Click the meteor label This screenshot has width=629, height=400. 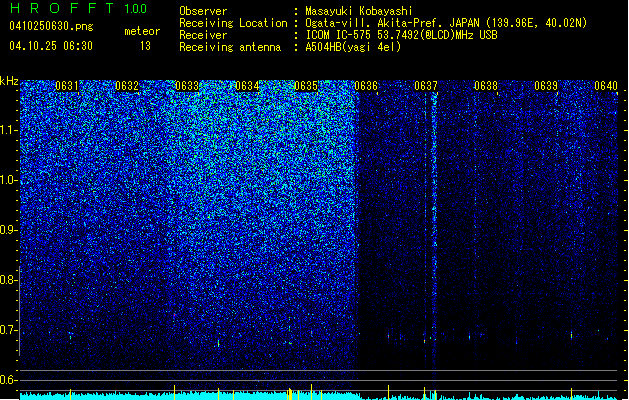tap(142, 31)
